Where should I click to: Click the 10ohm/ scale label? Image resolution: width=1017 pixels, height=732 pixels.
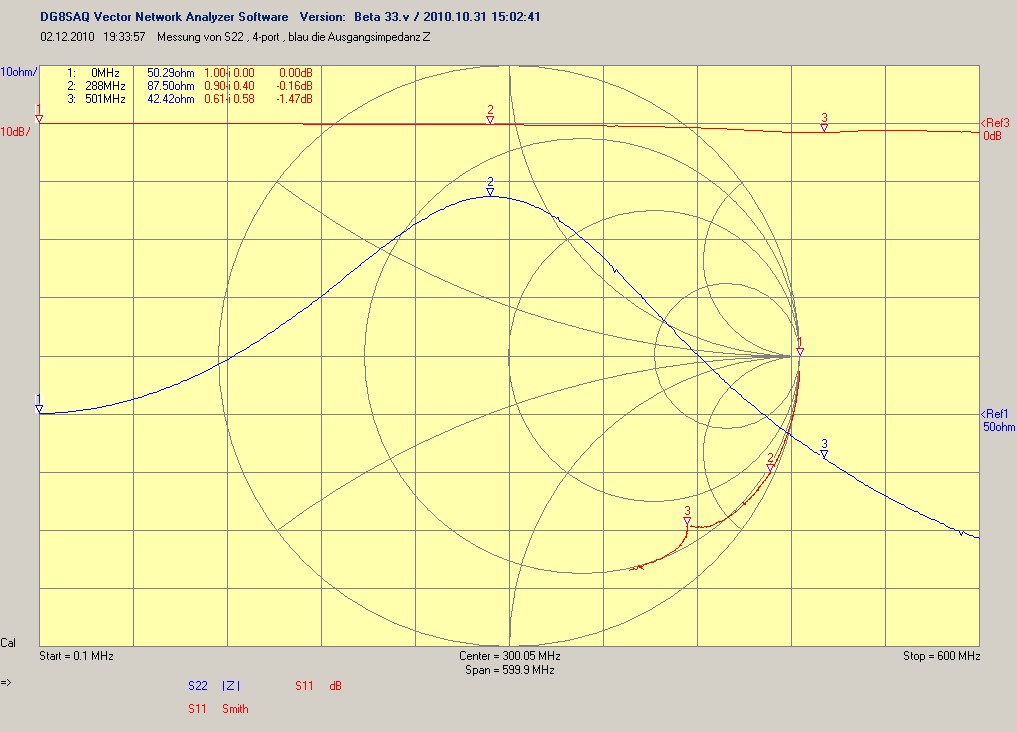tap(19, 72)
